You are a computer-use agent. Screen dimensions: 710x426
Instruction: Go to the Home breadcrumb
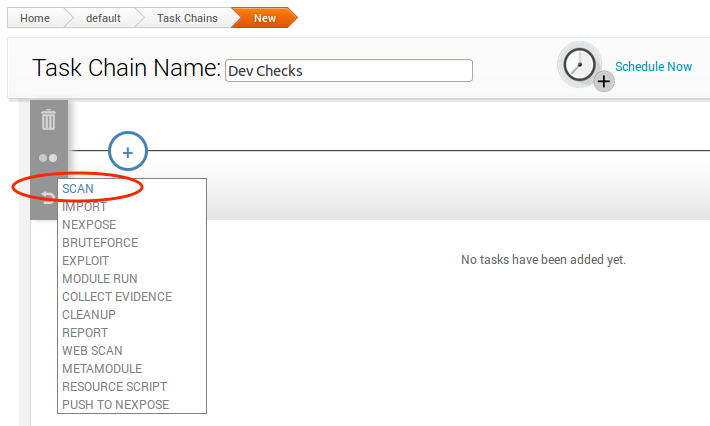pyautogui.click(x=35, y=18)
